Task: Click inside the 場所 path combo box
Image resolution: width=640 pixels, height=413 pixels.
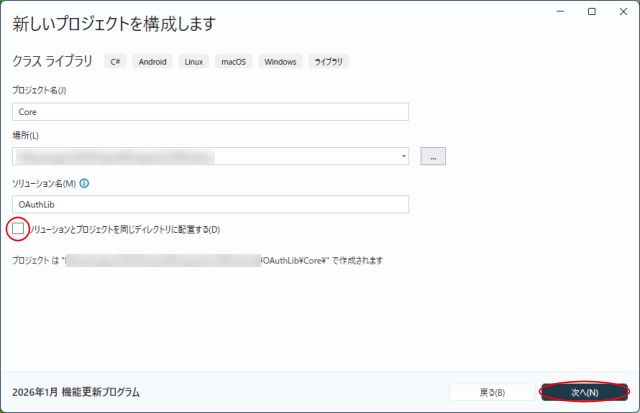Action: [x=200, y=156]
